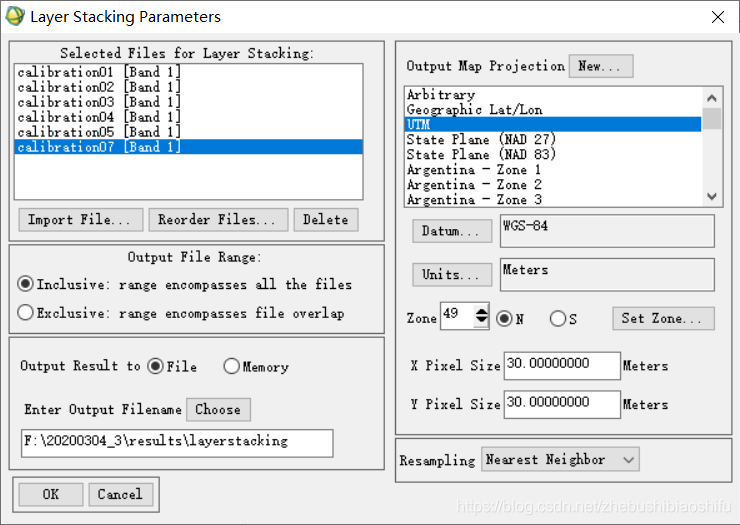This screenshot has width=740, height=525.
Task: Click the X Pixel Size input field
Action: (x=562, y=365)
